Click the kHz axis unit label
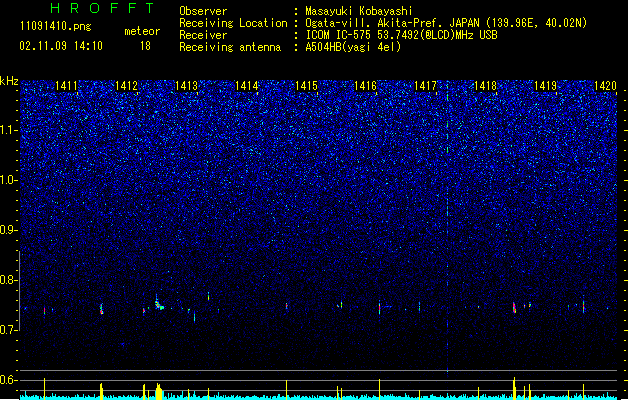 coord(9,81)
